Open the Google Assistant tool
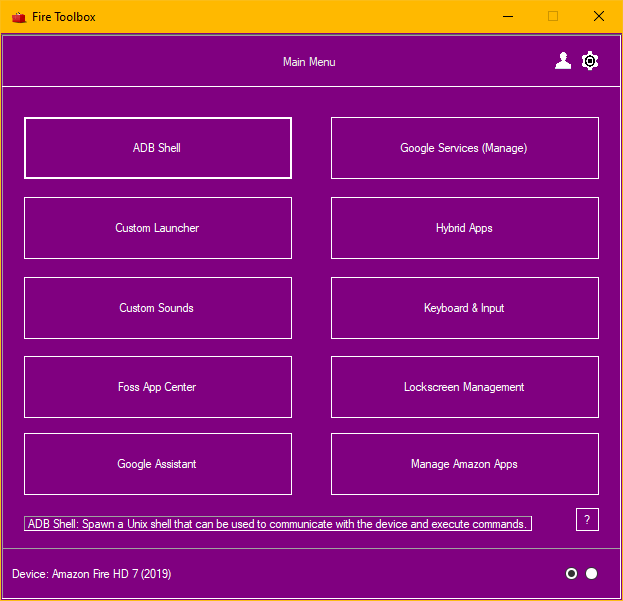The width and height of the screenshot is (623, 601). [158, 464]
